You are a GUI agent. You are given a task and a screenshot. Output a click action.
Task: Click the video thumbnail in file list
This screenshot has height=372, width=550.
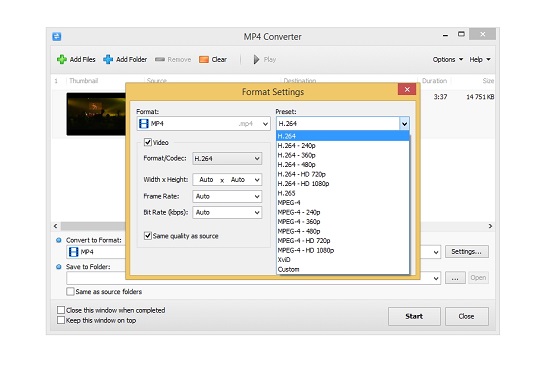click(x=96, y=114)
